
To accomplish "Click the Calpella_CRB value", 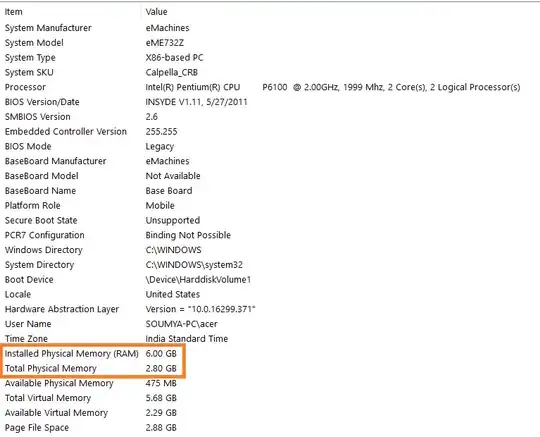I will point(172,72).
